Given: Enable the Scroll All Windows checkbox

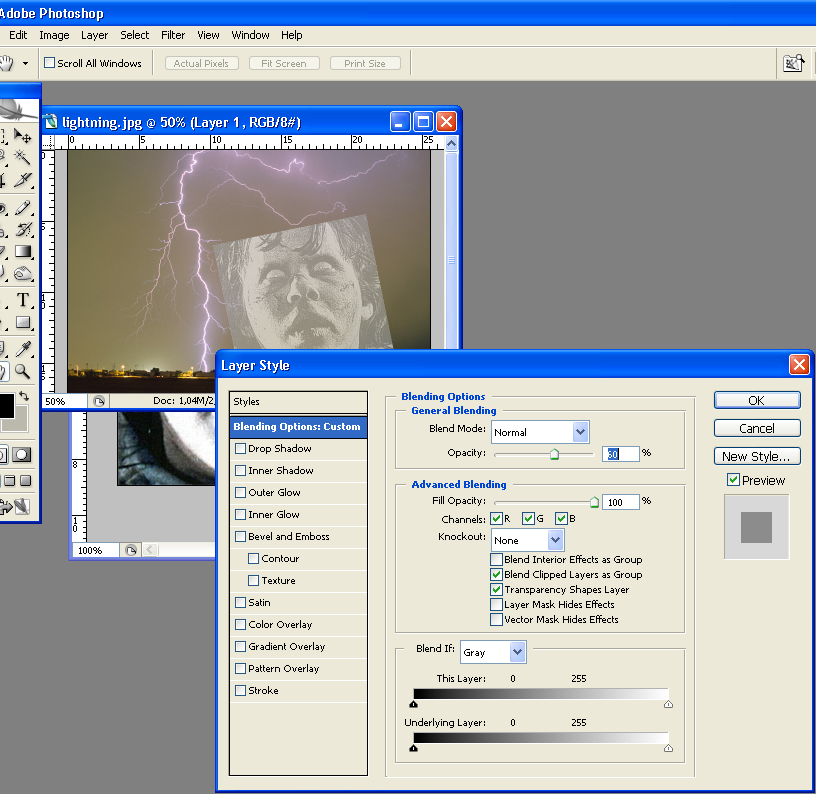Looking at the screenshot, I should pyautogui.click(x=49, y=63).
